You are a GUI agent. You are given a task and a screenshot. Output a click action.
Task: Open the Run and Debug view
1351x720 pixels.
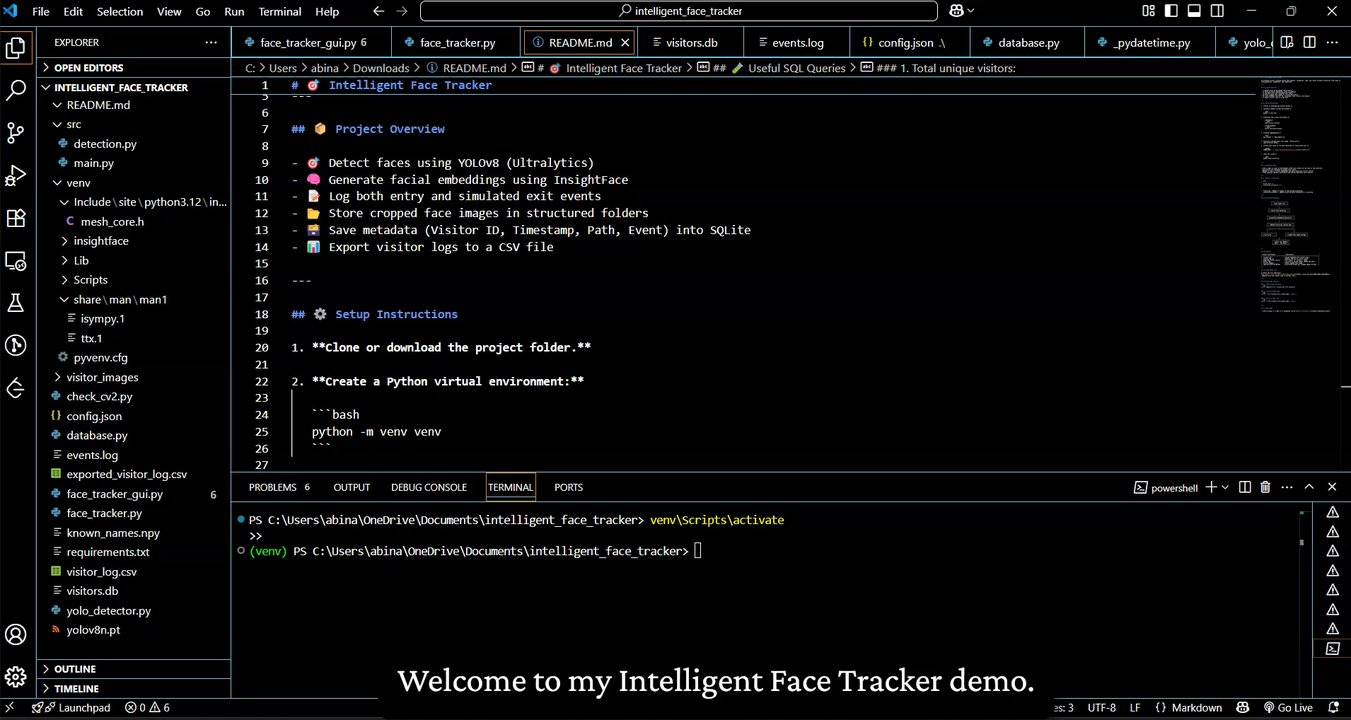point(16,176)
